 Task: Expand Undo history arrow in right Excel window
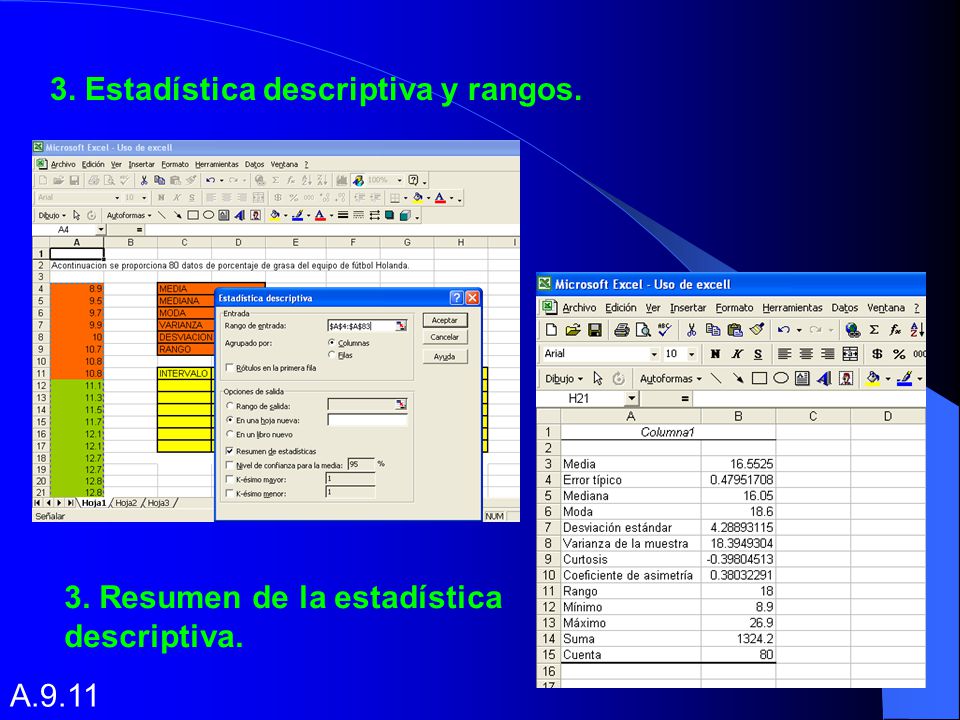(799, 330)
